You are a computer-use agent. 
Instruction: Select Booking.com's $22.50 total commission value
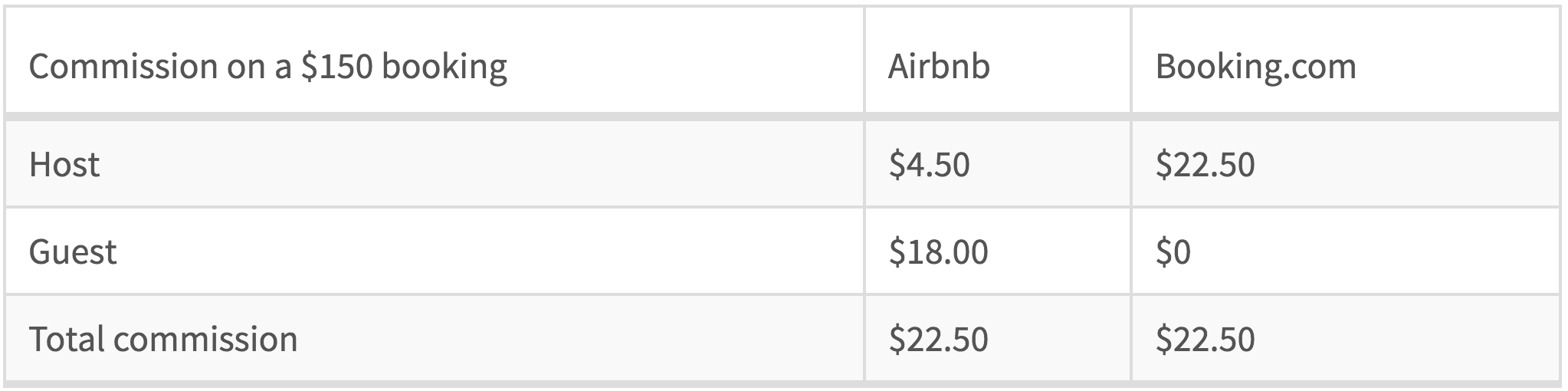(1205, 340)
